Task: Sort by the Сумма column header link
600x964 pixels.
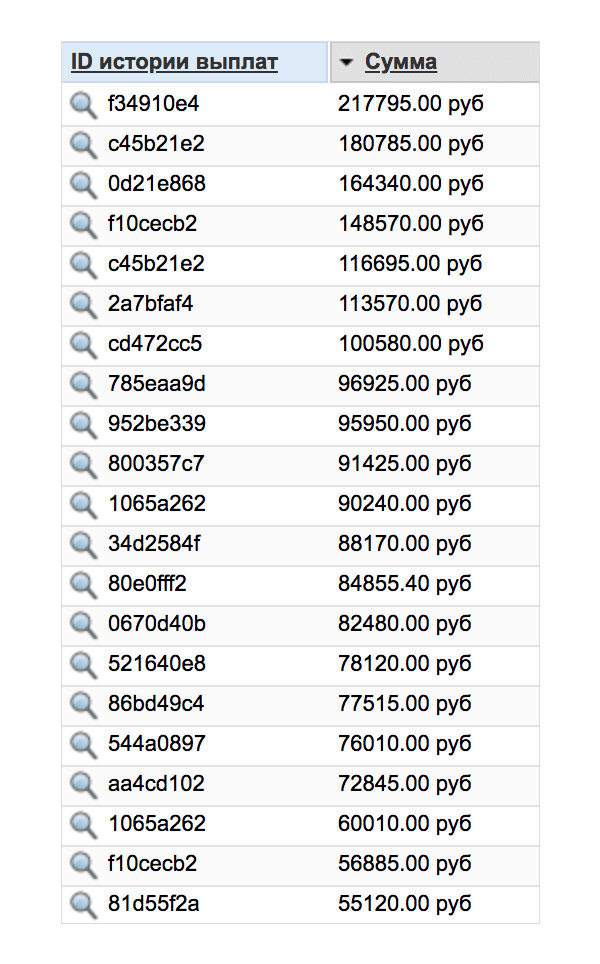Action: 400,63
